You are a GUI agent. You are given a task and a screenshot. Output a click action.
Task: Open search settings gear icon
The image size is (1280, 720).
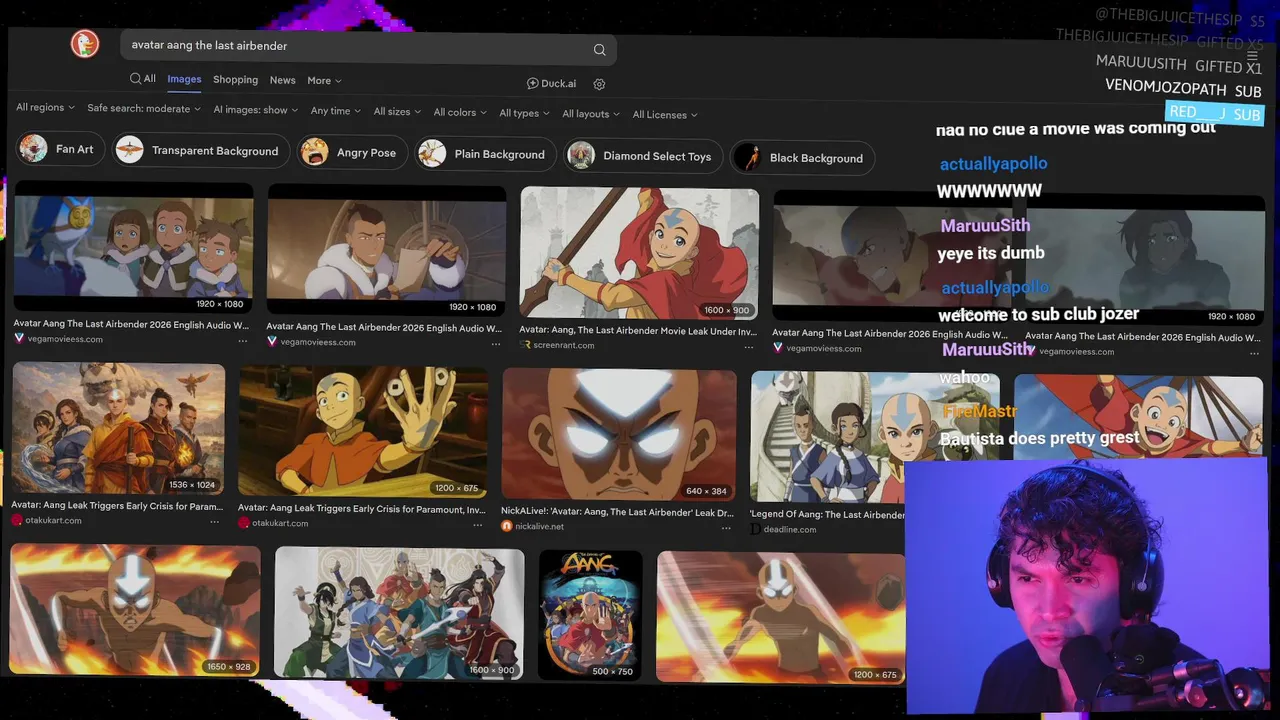point(599,84)
